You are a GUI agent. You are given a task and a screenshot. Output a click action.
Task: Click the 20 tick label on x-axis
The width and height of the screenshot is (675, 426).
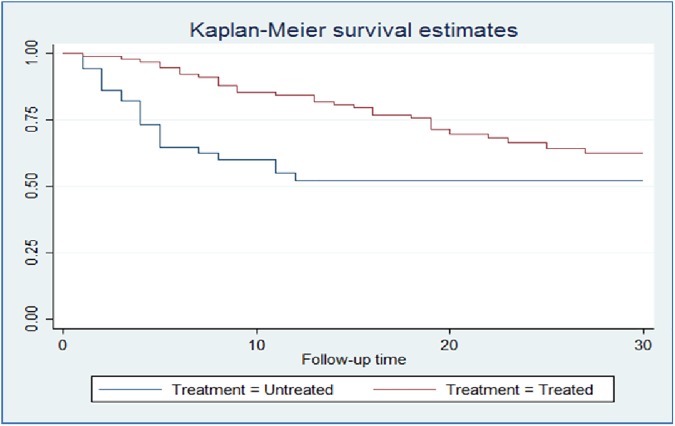[449, 343]
